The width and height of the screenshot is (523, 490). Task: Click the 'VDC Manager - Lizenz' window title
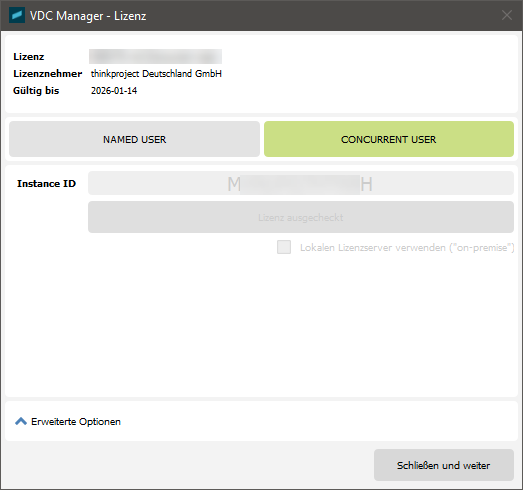click(x=88, y=16)
